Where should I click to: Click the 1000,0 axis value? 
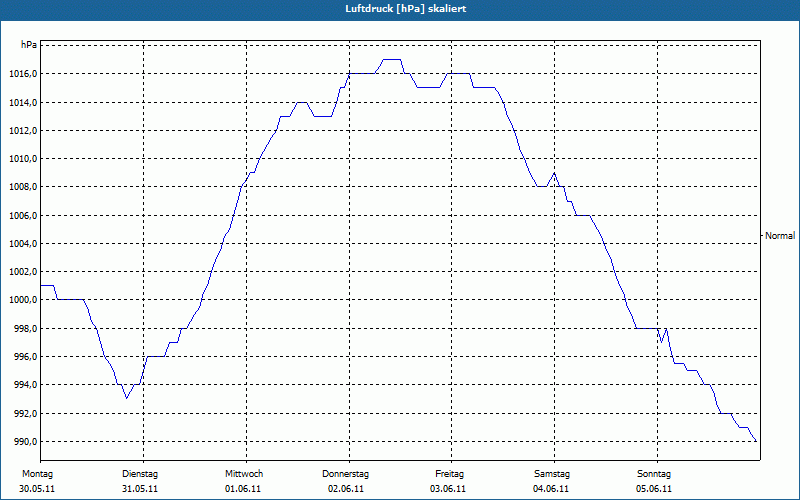coord(23,300)
